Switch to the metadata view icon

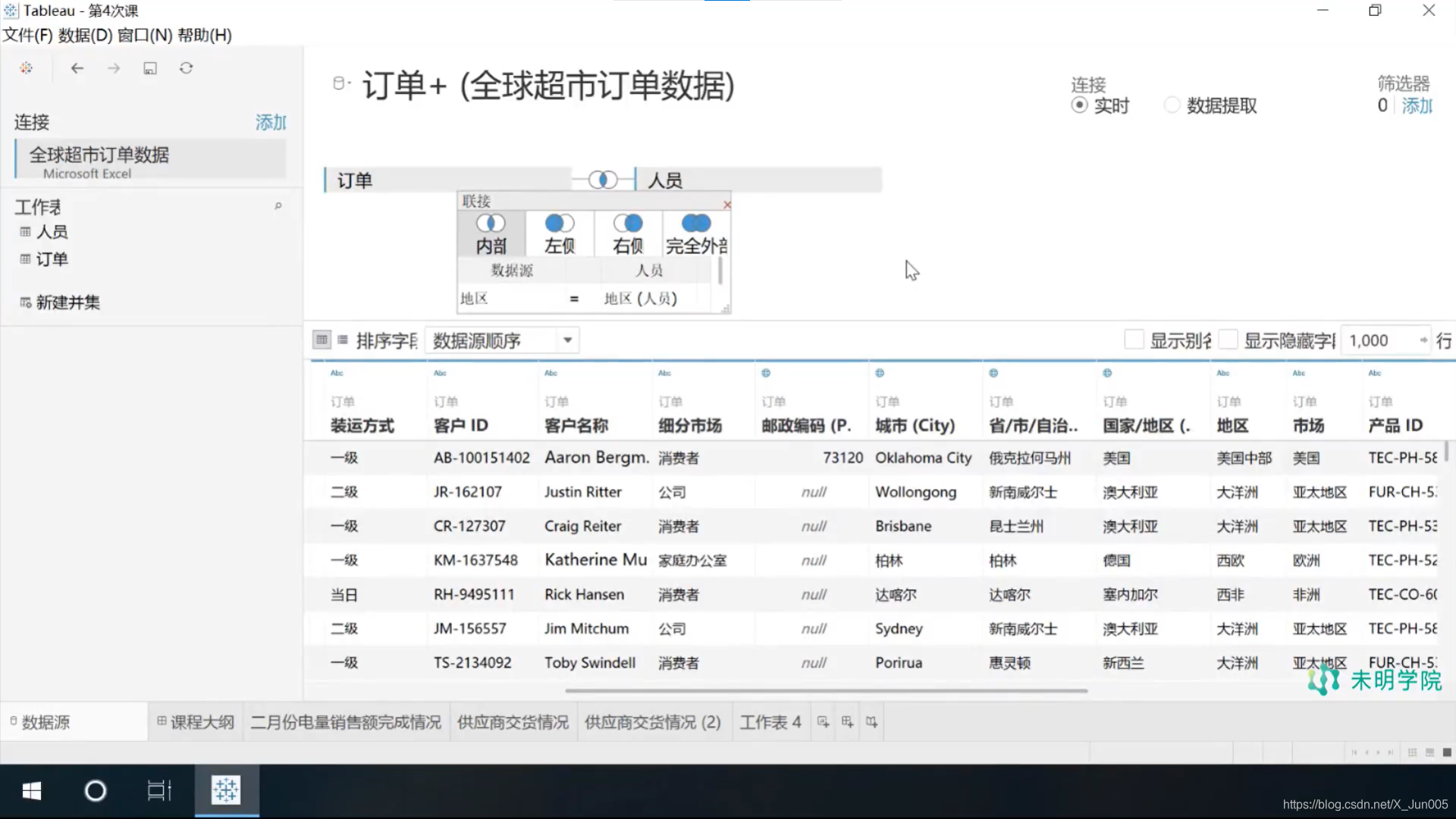343,339
